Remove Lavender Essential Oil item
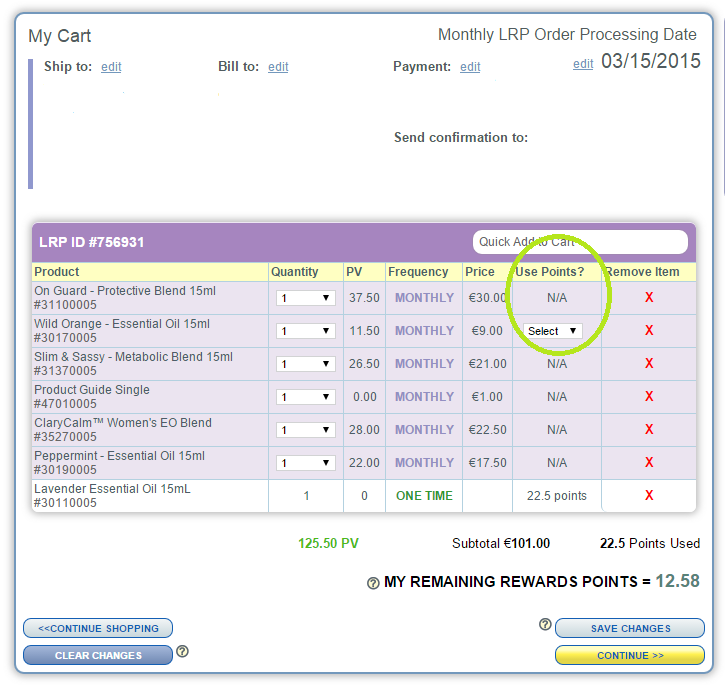 click(649, 495)
